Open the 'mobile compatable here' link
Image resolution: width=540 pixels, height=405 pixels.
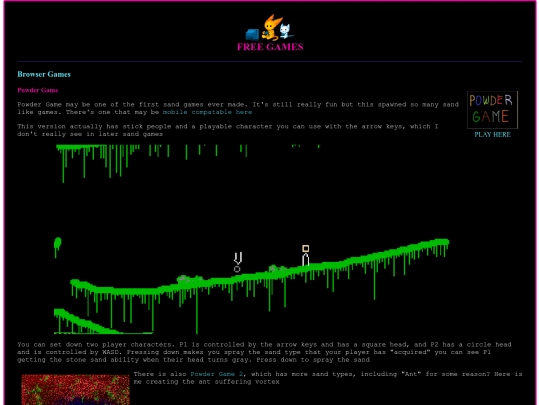207,112
